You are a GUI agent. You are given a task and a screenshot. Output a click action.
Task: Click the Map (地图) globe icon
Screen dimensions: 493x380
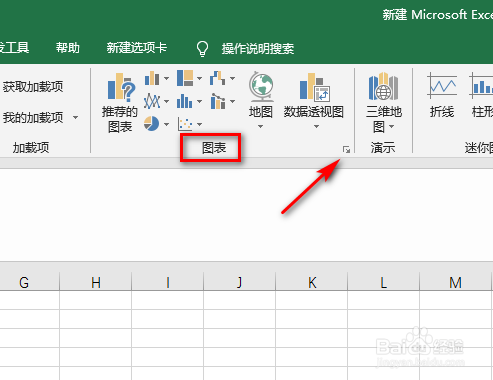pos(261,87)
